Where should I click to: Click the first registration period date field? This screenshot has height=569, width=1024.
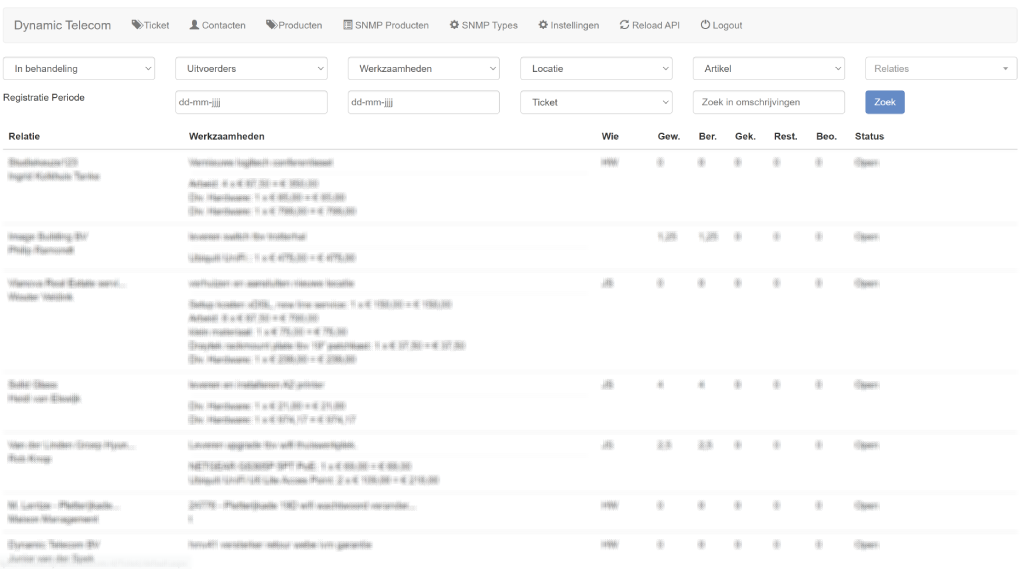[x=251, y=102]
